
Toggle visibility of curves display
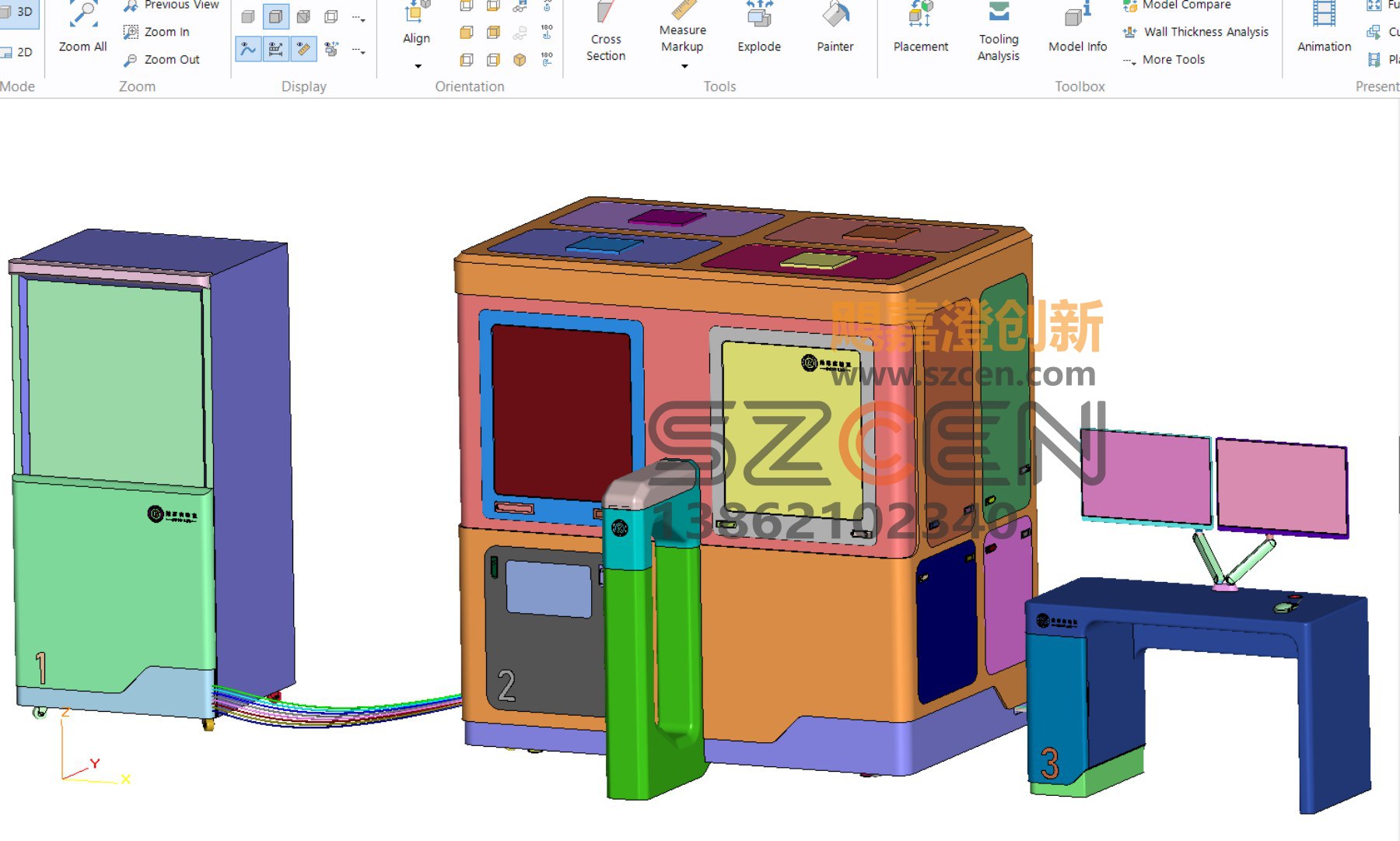click(248, 49)
